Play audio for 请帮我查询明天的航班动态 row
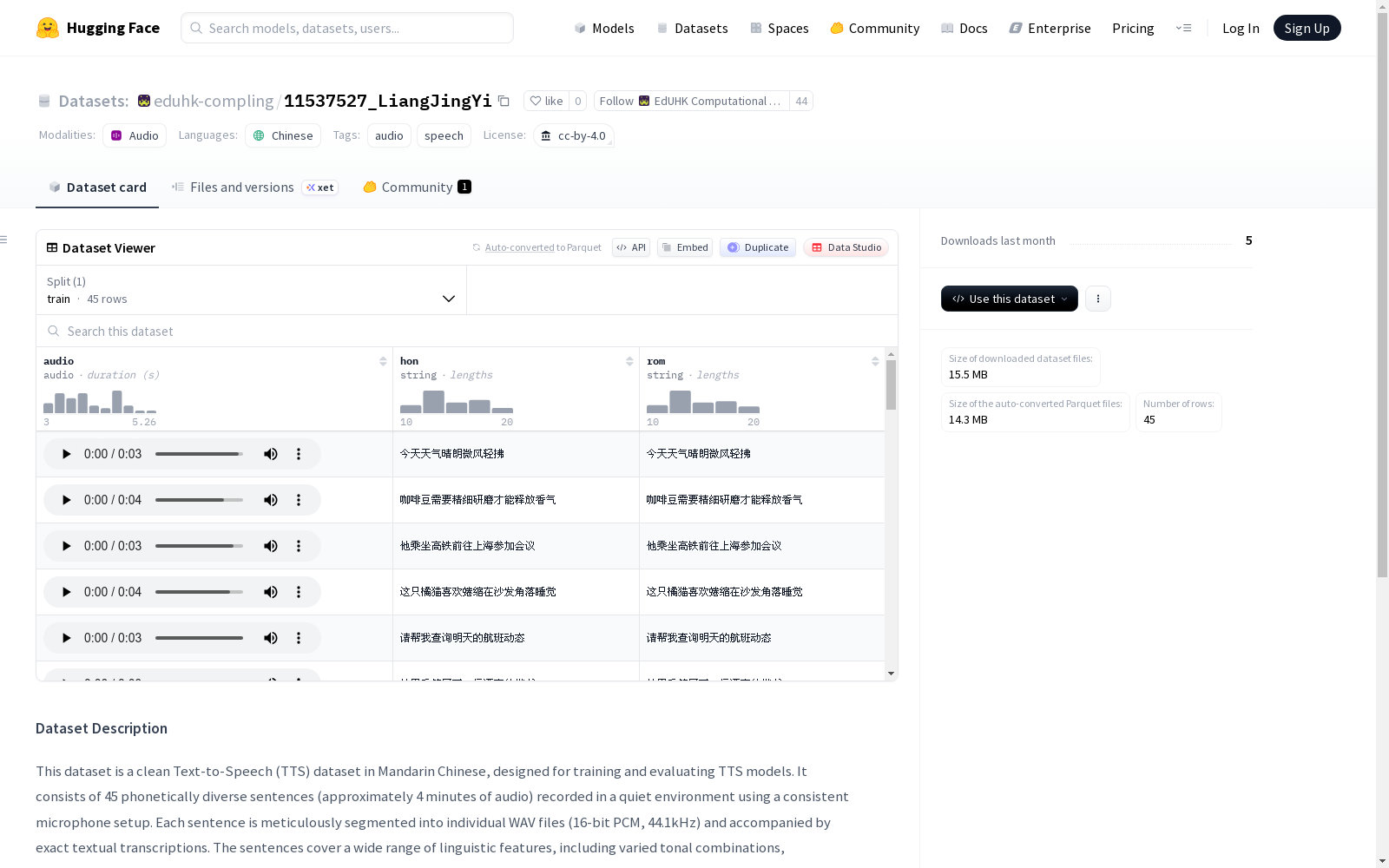 click(x=66, y=638)
